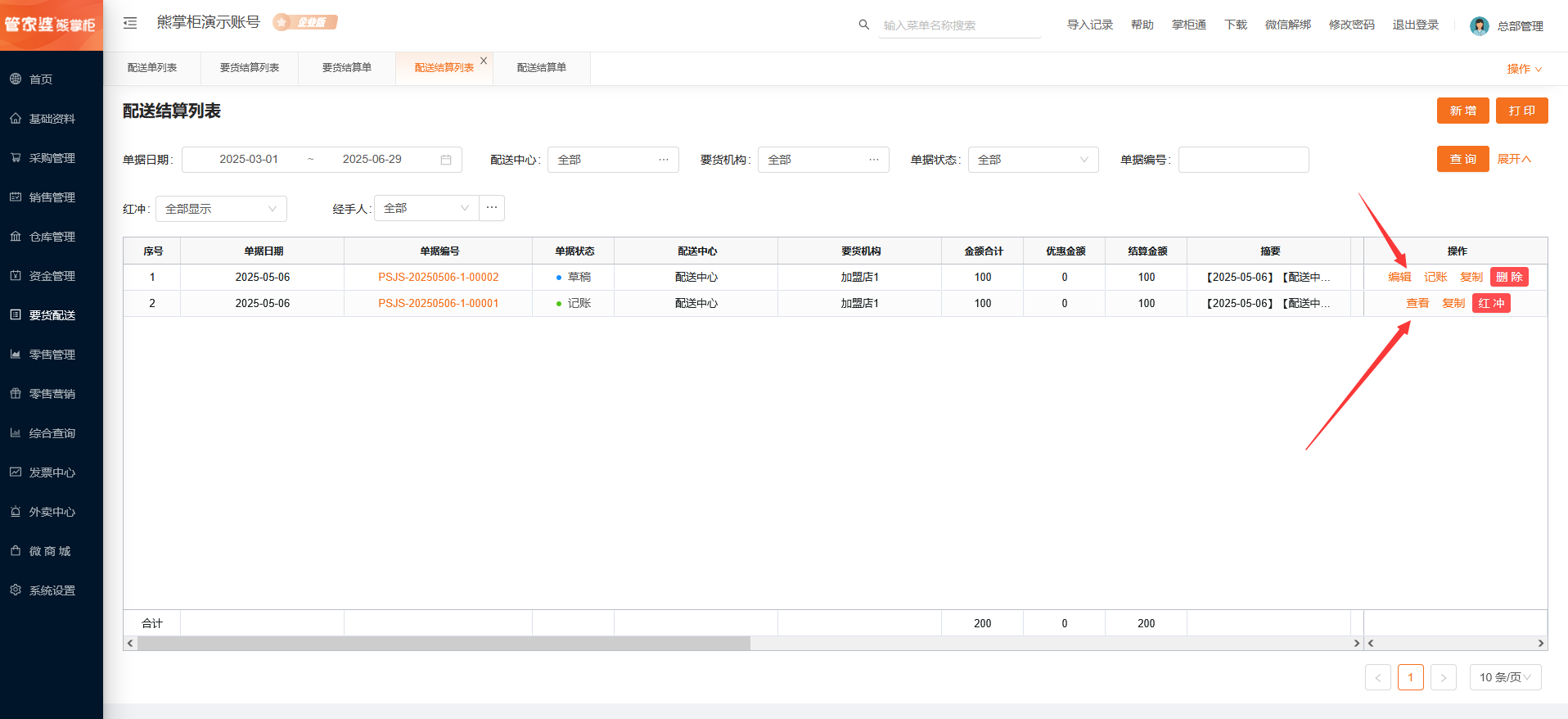
Task: Open the 操作 dropdown at top right
Action: pyautogui.click(x=1524, y=69)
